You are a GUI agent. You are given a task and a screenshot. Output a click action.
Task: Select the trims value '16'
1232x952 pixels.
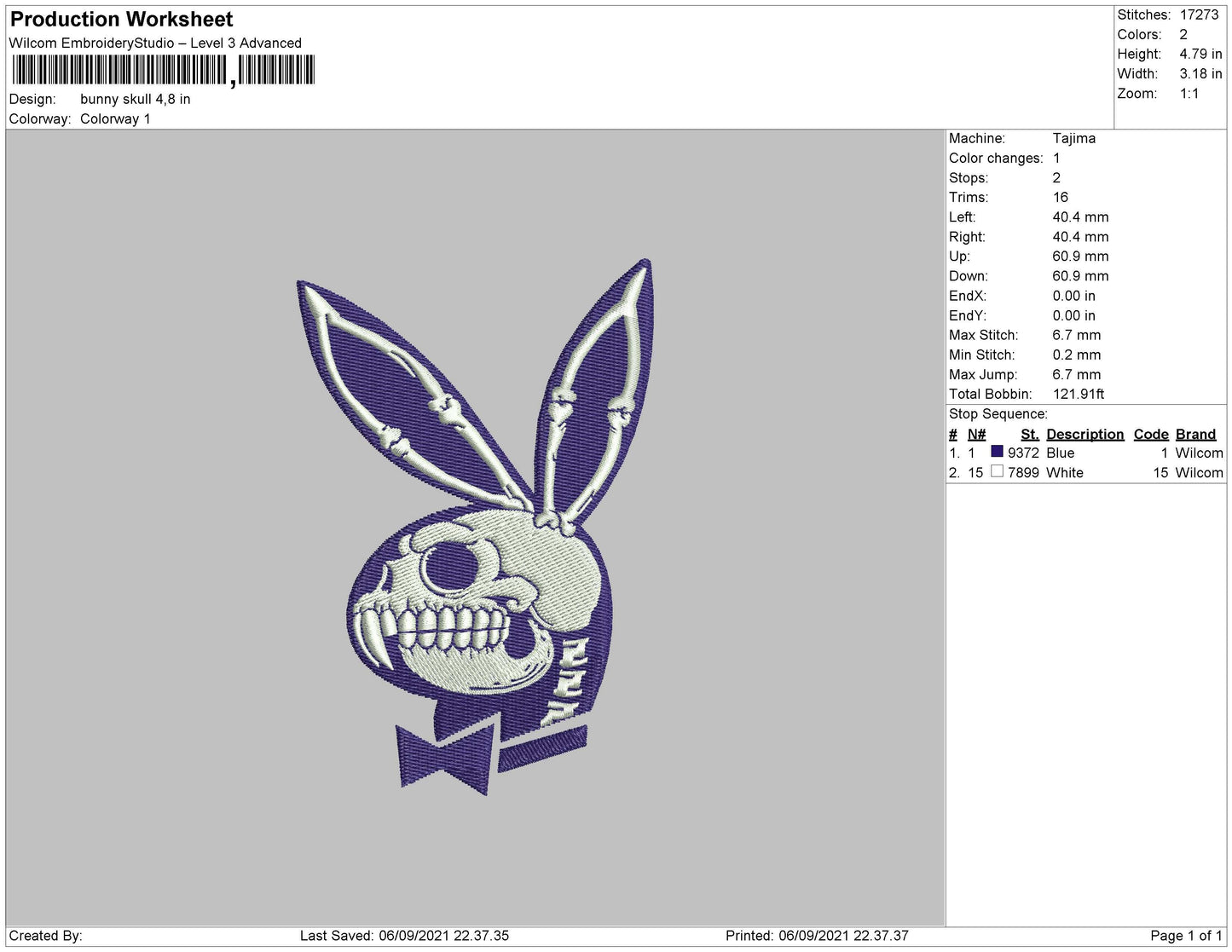[x=1061, y=197]
